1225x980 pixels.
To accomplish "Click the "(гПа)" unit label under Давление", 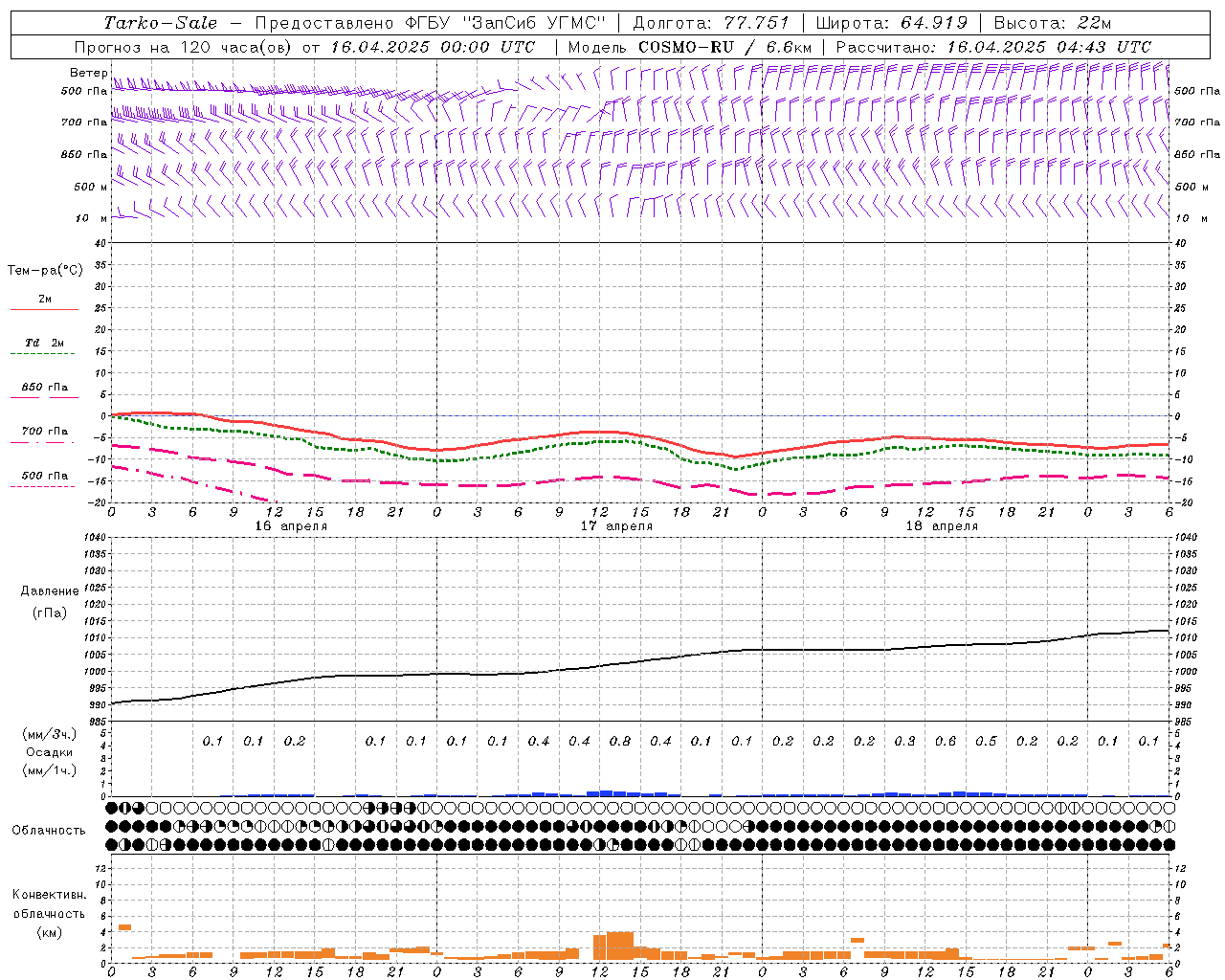I will click(50, 612).
